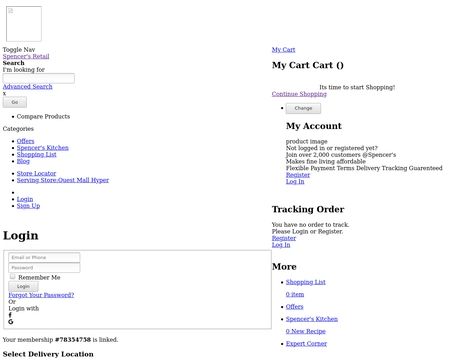Click Toggle Nav text
The width and height of the screenshot is (450, 360).
pos(19,50)
